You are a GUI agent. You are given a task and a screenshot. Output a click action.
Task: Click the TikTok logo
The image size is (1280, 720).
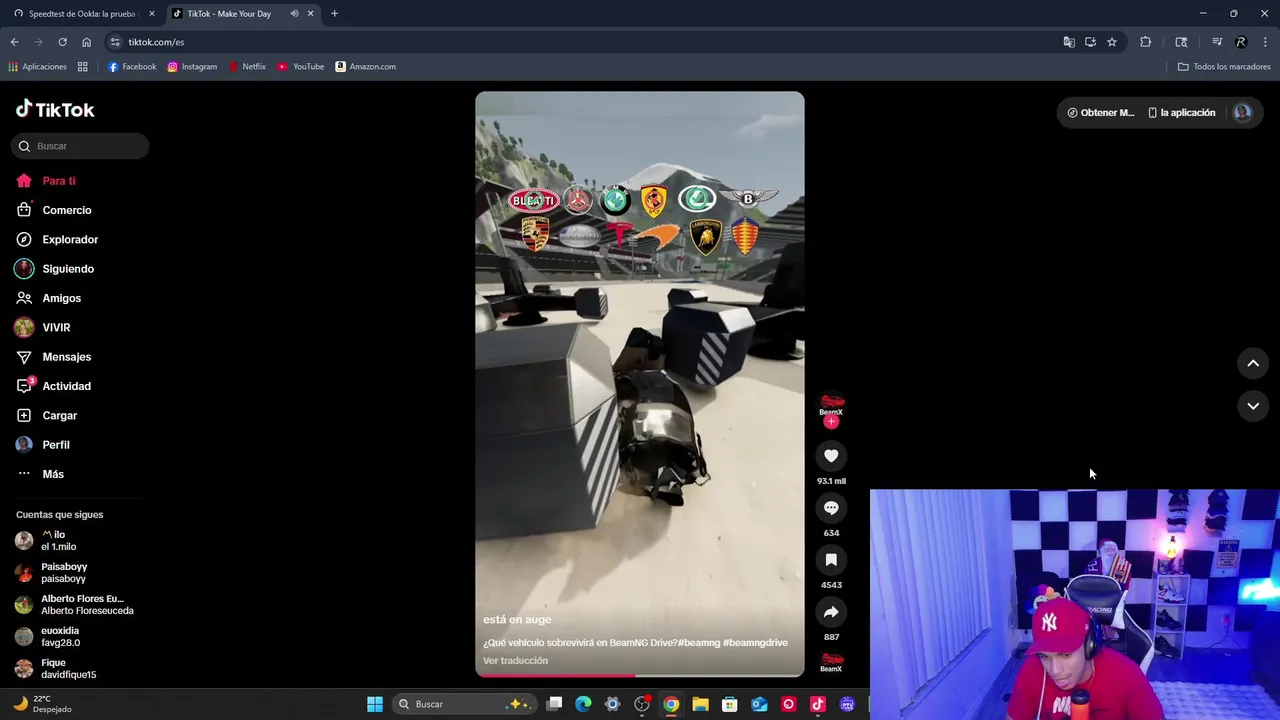(55, 109)
